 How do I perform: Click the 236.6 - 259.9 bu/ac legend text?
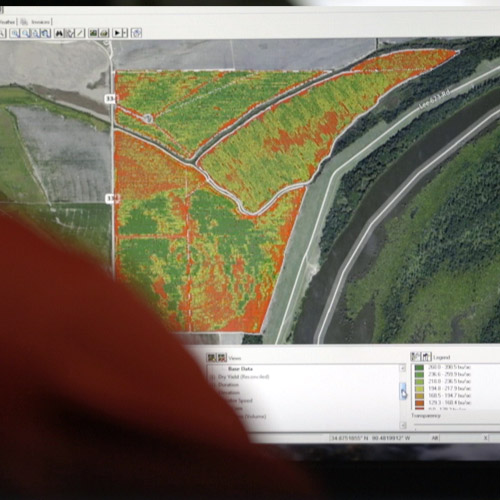[x=449, y=374]
